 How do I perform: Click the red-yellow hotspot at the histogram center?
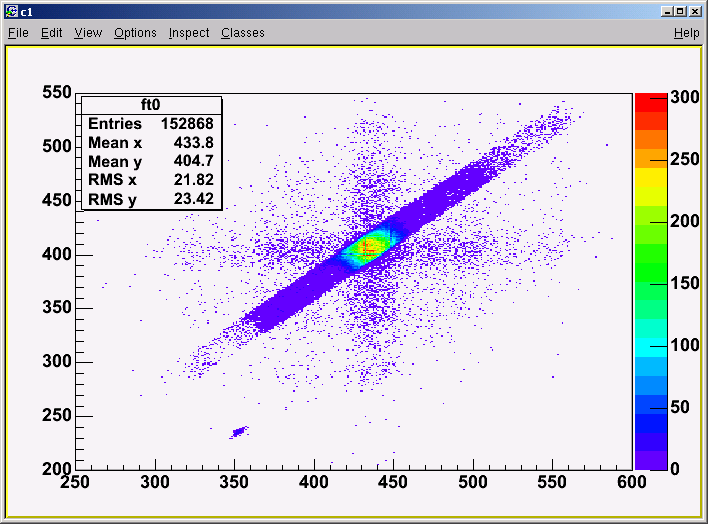point(368,247)
